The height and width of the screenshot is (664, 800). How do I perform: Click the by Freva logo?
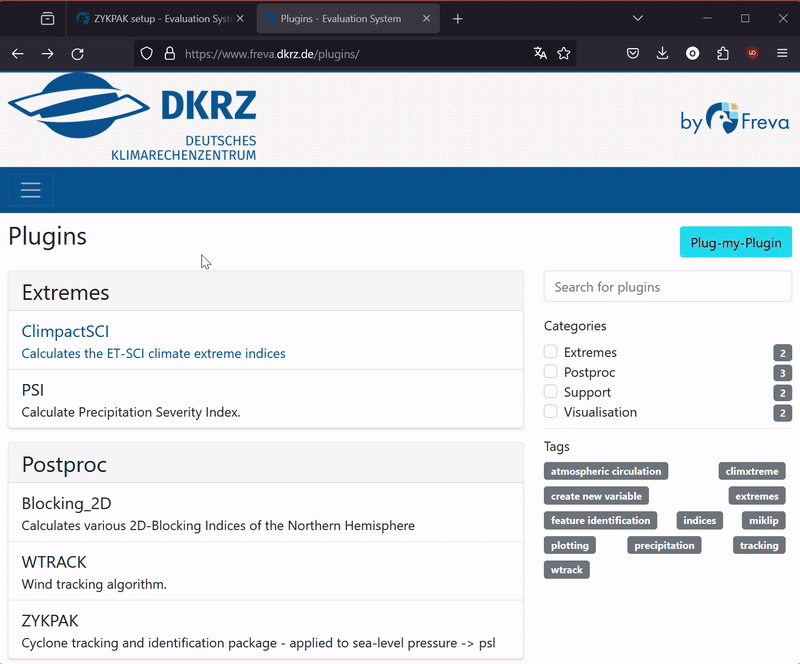point(735,118)
